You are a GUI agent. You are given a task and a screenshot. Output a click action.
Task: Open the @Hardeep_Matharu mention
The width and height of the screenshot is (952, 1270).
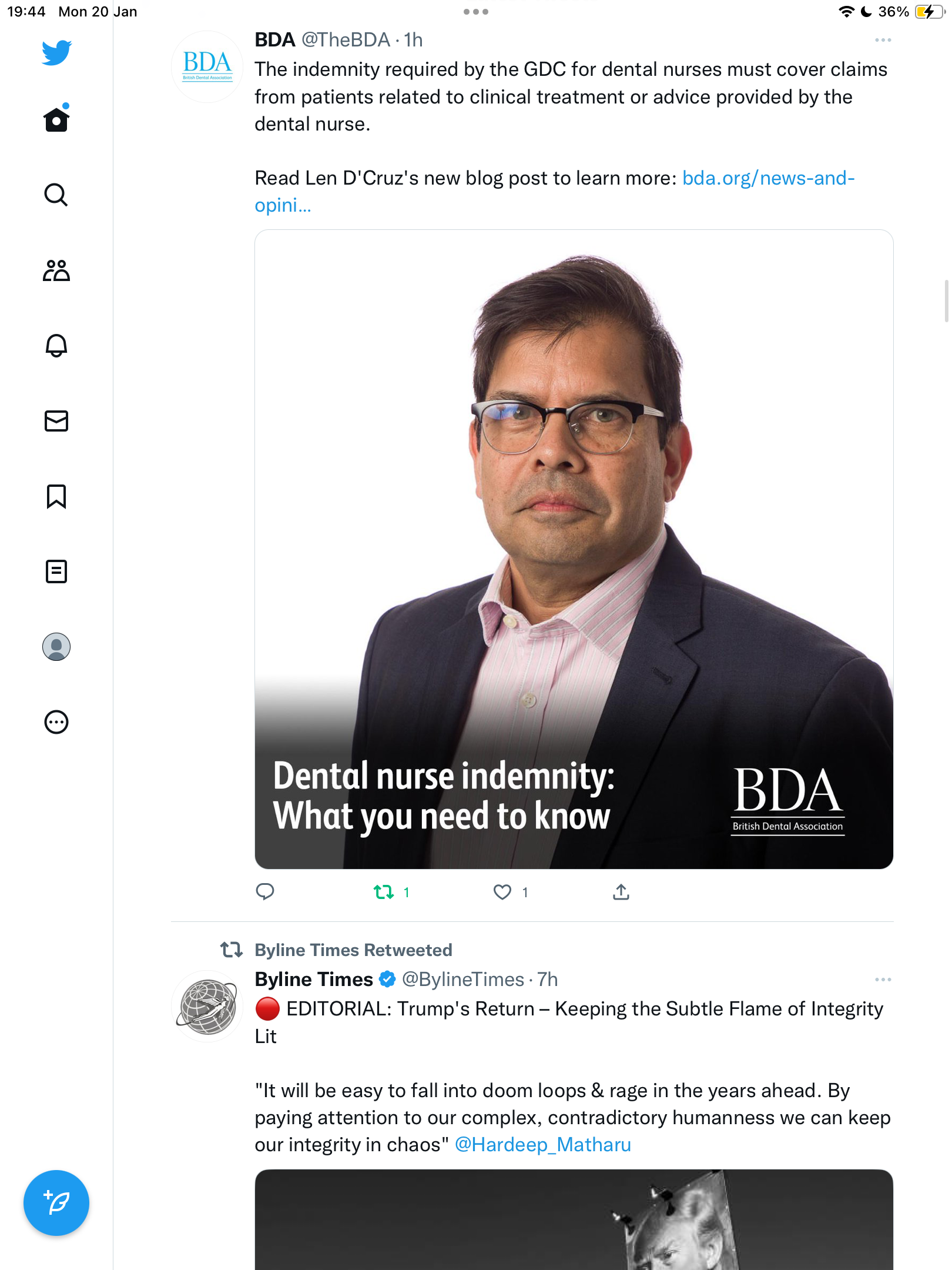(543, 1145)
